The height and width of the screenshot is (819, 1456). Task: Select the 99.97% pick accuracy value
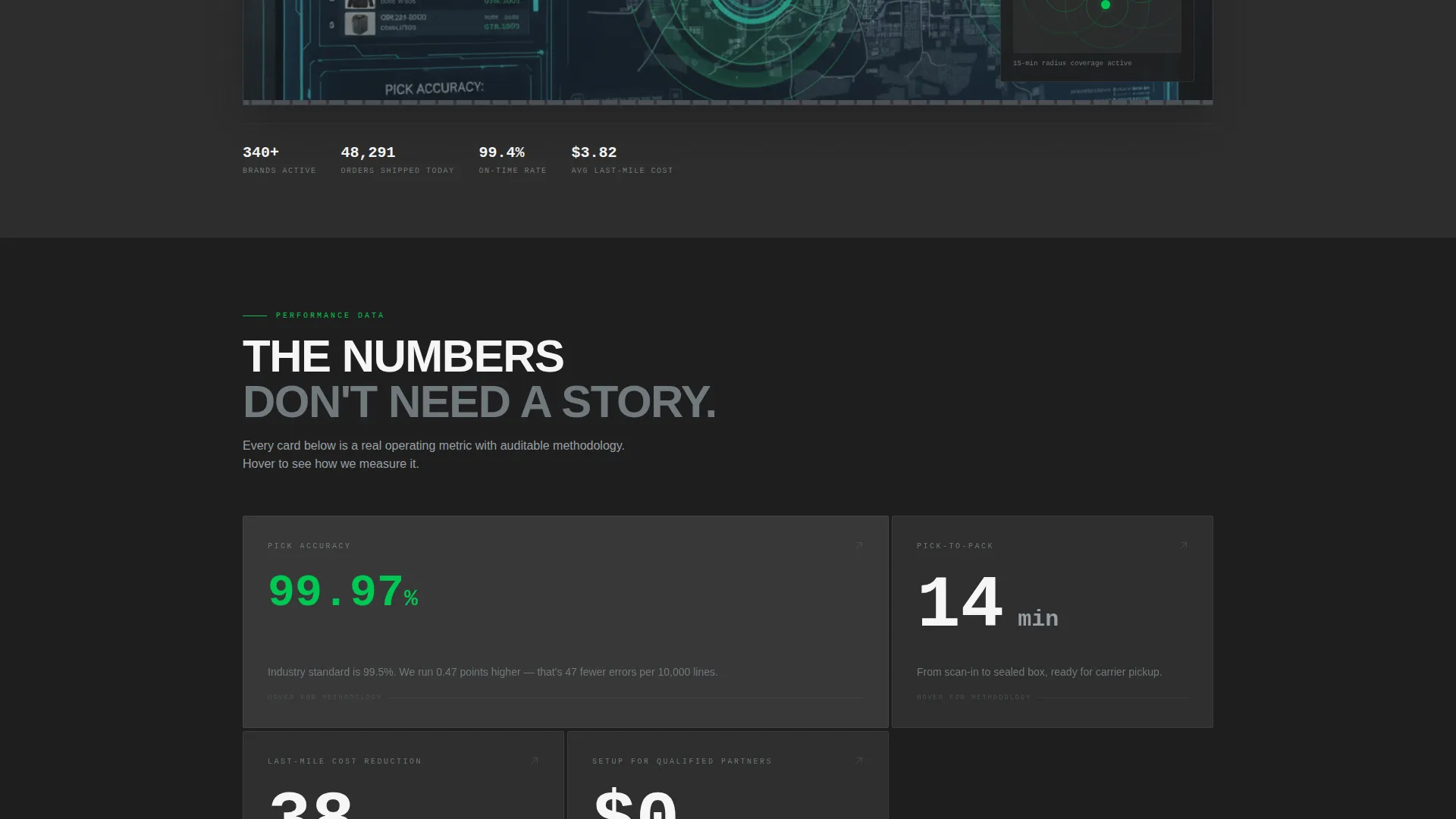[x=343, y=591]
